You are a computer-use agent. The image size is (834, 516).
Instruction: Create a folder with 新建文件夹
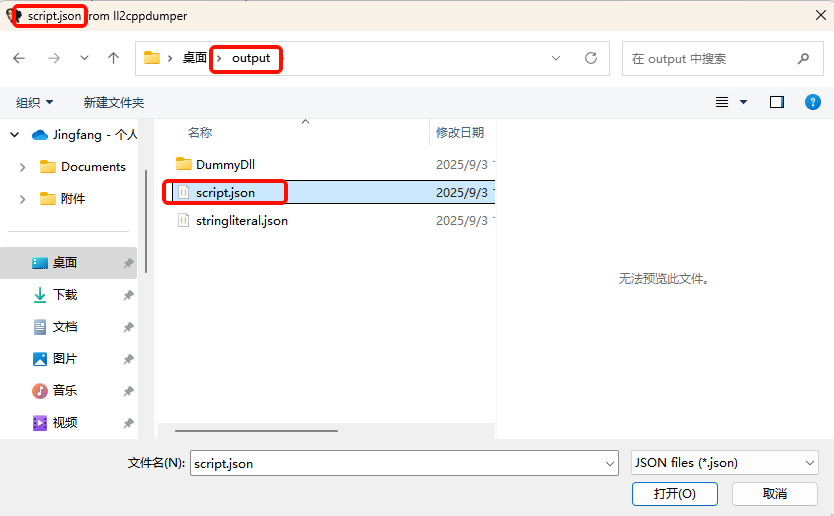tap(113, 102)
